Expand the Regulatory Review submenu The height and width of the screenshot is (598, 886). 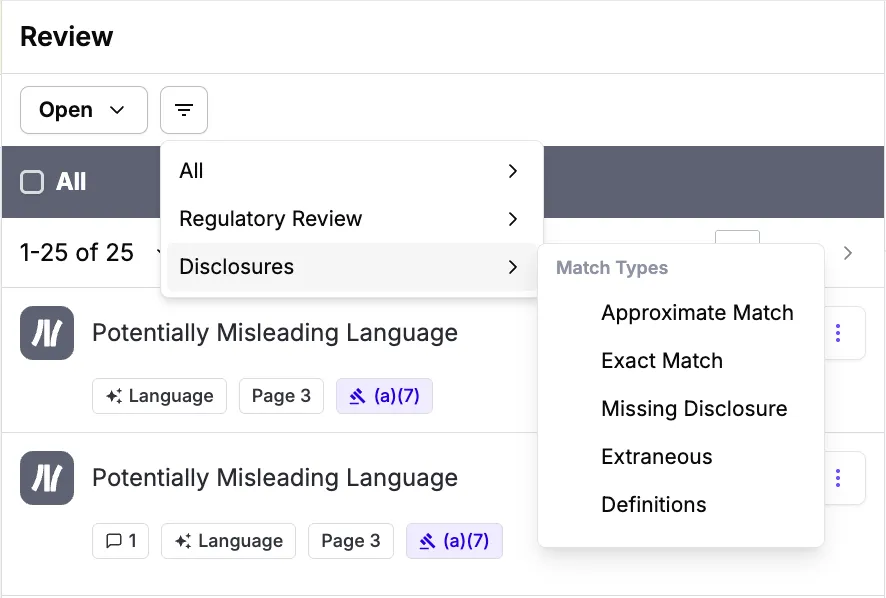pos(351,219)
